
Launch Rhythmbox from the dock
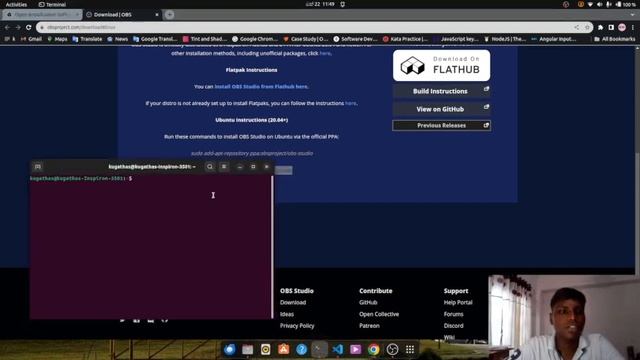point(265,349)
